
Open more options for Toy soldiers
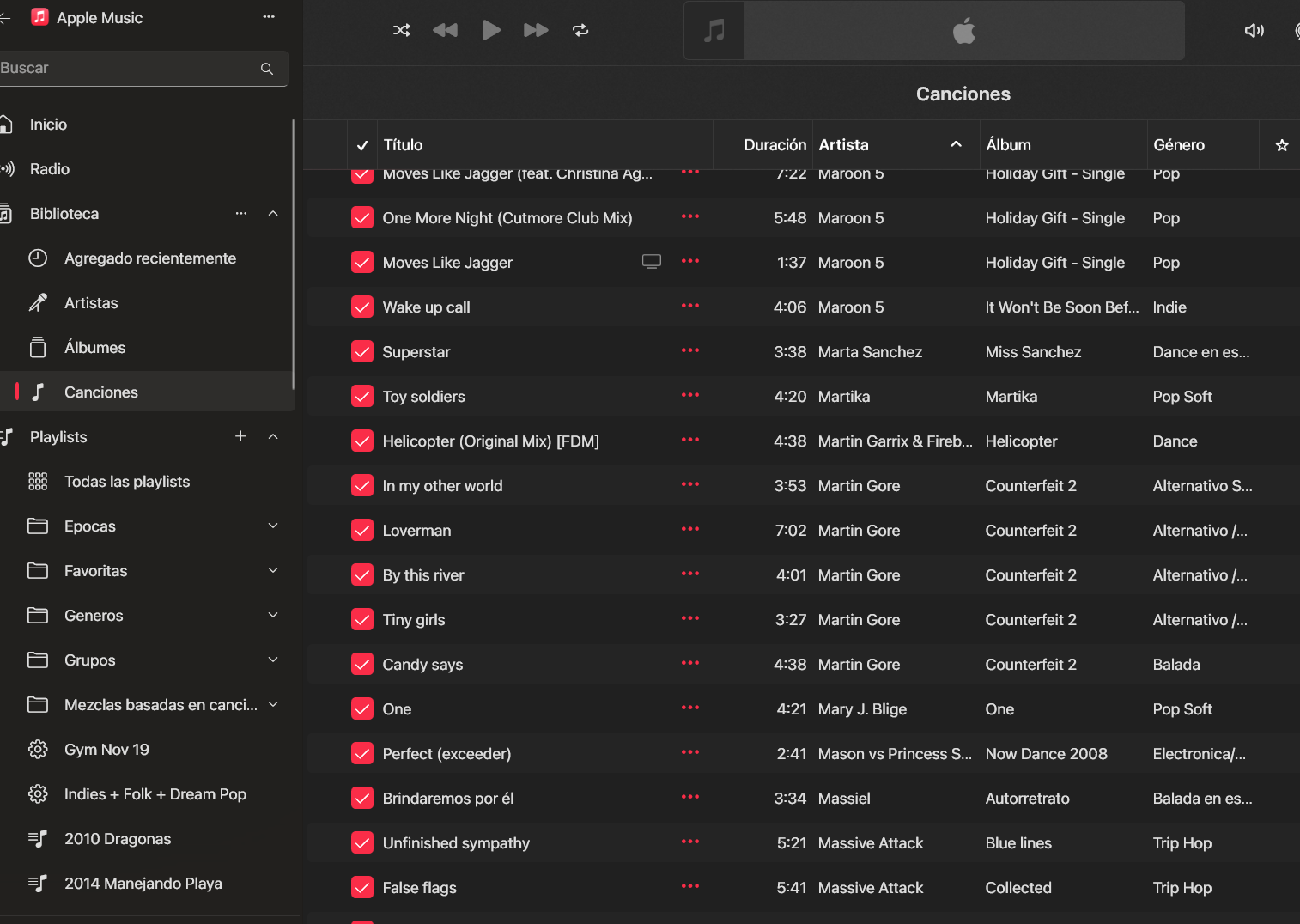click(689, 396)
